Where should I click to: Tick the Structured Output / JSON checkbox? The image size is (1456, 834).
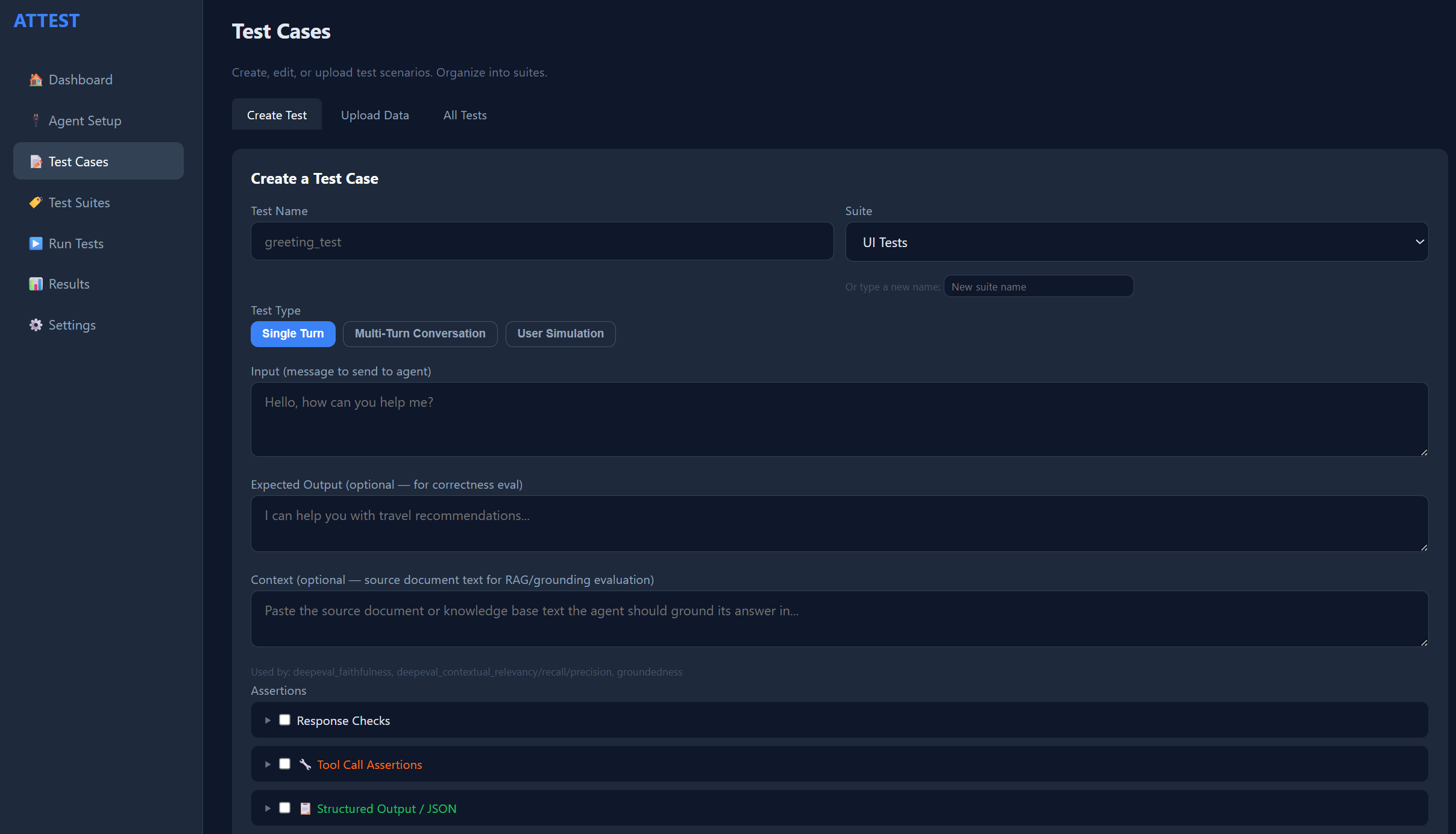click(285, 808)
